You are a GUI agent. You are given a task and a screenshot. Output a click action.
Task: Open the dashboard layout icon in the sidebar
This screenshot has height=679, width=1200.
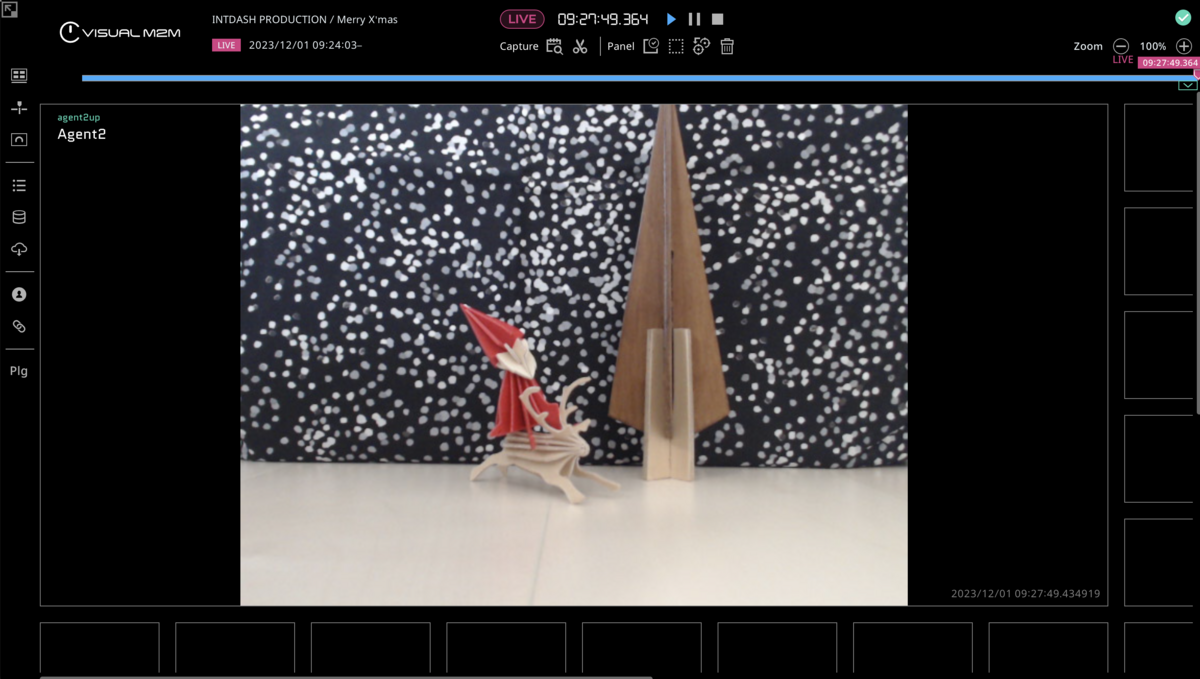click(19, 76)
